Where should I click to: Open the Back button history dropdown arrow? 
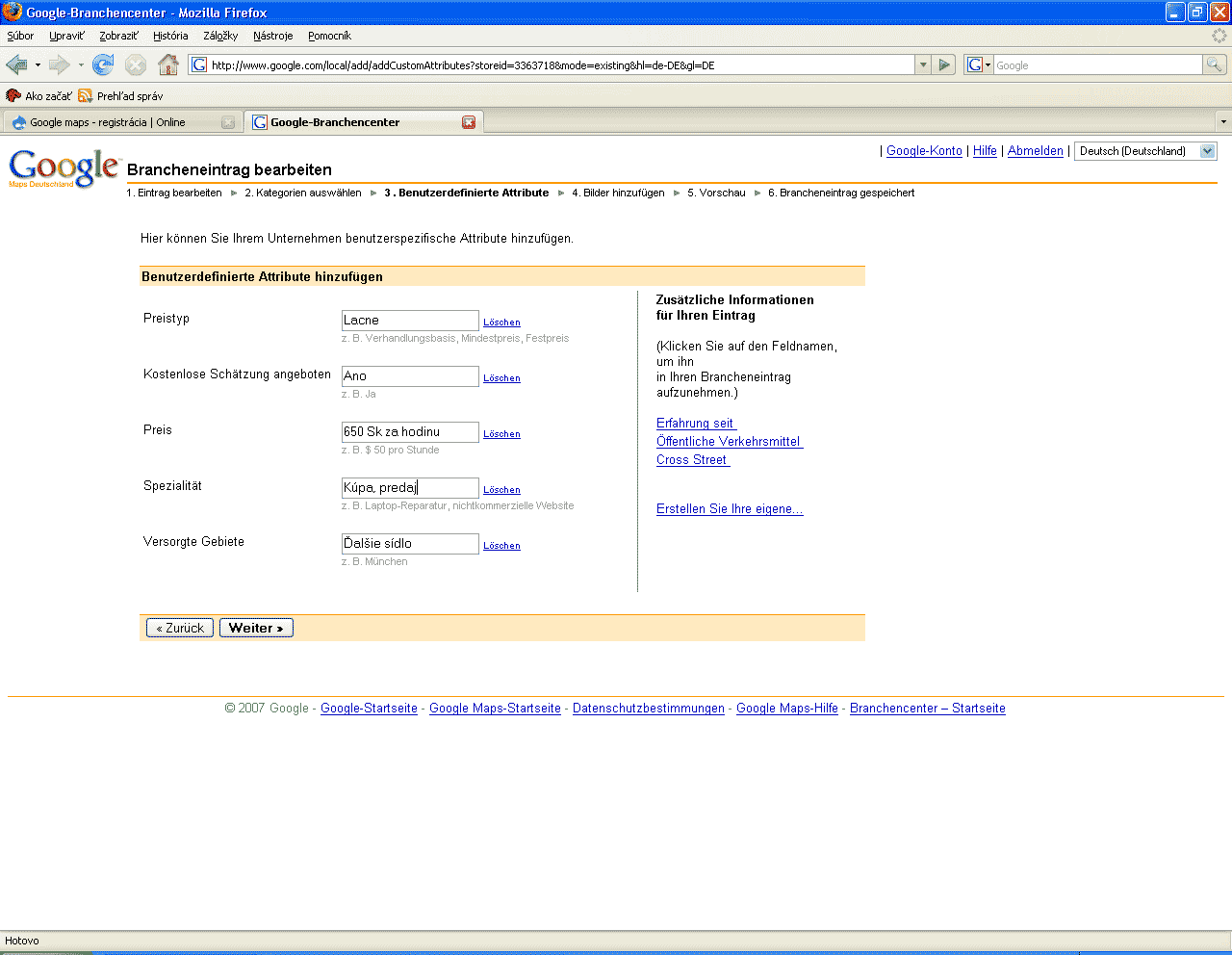coord(38,65)
